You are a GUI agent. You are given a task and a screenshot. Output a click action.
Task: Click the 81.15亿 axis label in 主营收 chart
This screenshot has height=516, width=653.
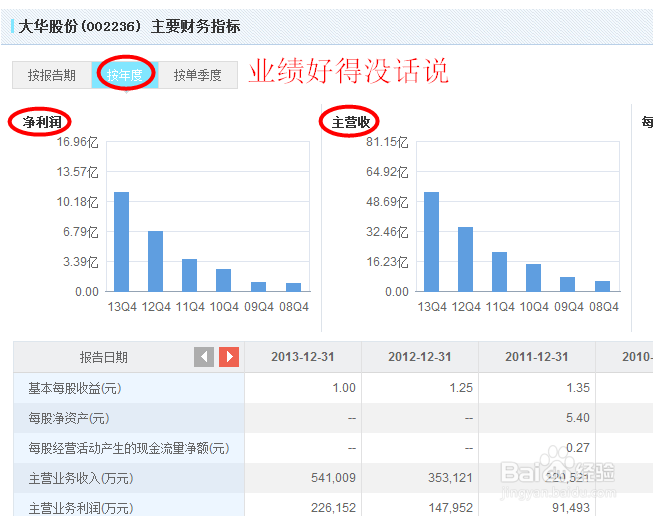point(387,142)
